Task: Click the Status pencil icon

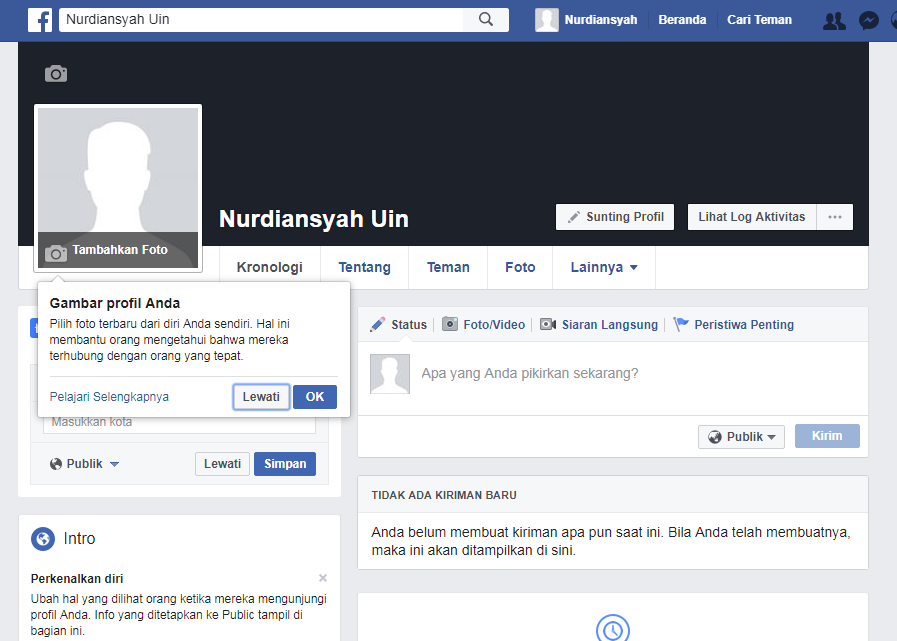Action: (x=379, y=324)
